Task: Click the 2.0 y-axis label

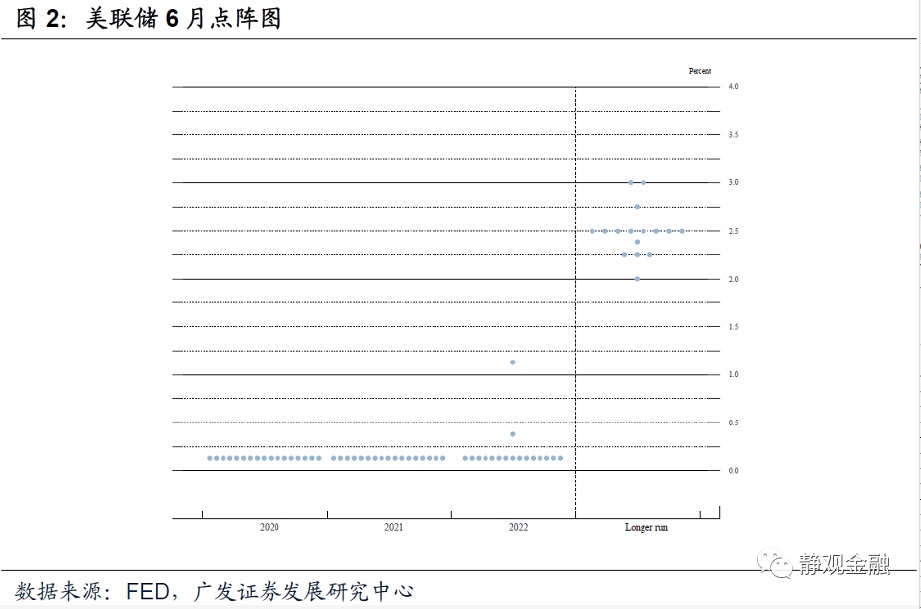Action: (734, 279)
